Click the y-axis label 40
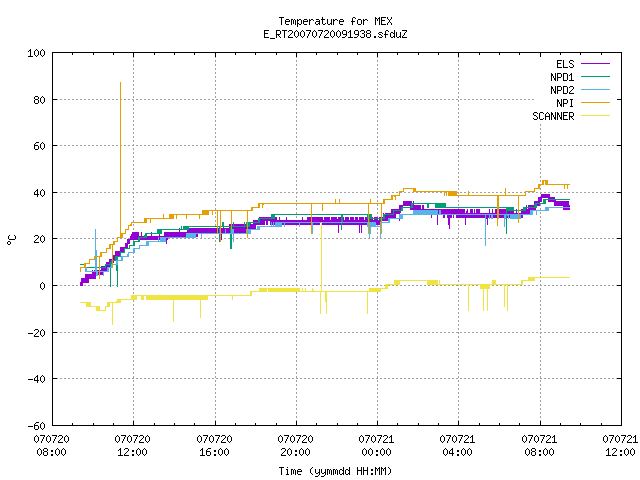Image resolution: width=640 pixels, height=480 pixels. (x=39, y=193)
